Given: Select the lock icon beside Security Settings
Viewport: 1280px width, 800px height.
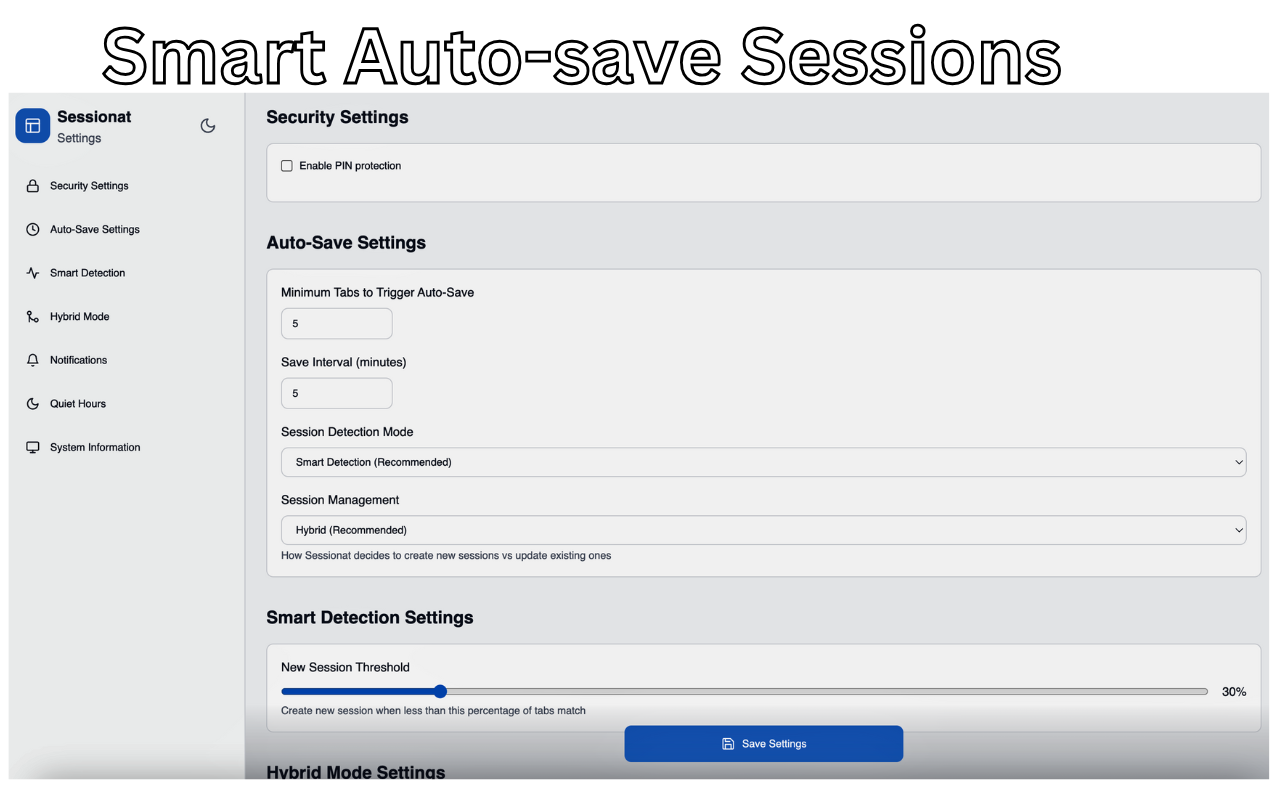Looking at the screenshot, I should [33, 185].
